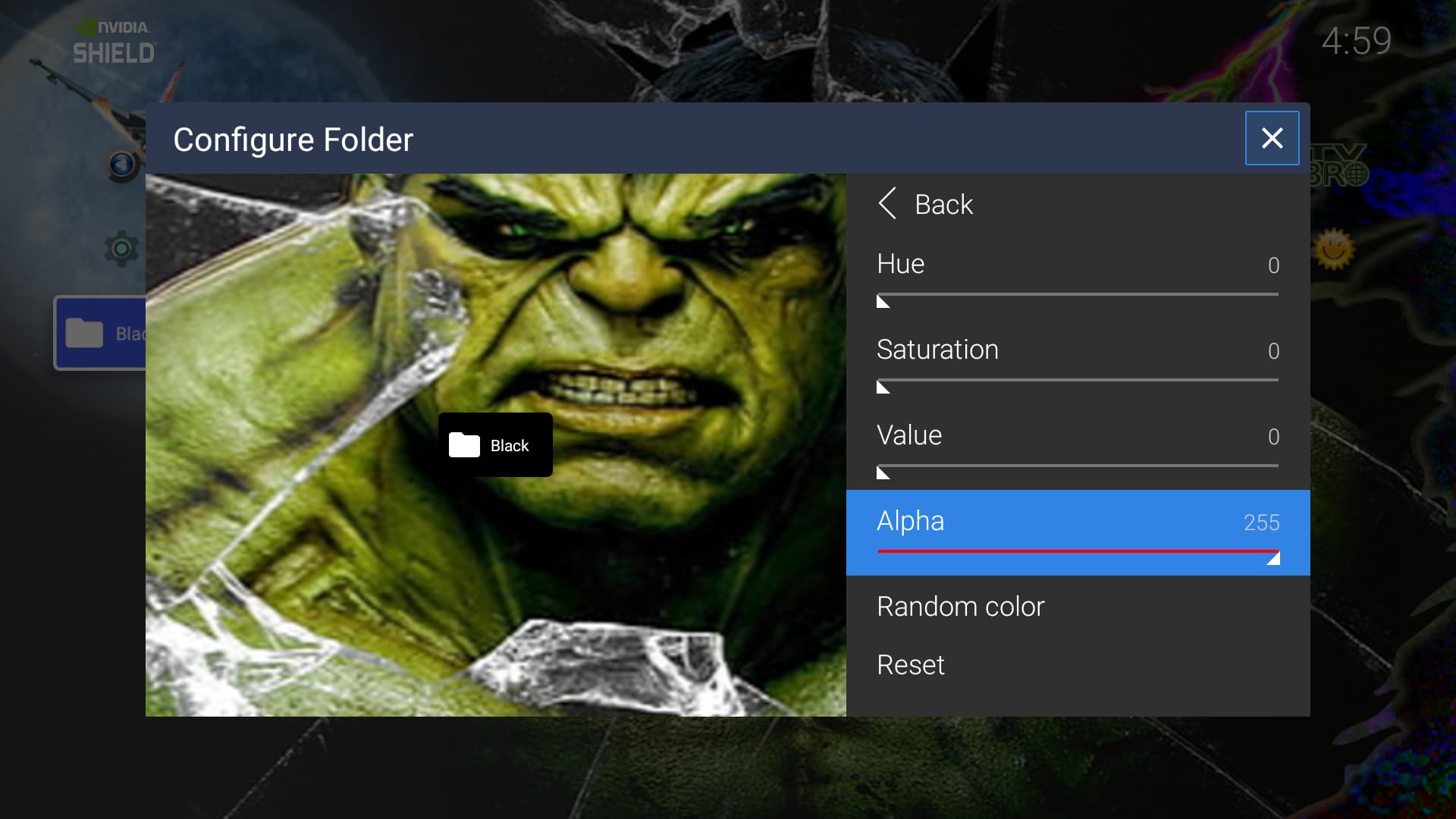Click the Alpha slider handle at 255
Image resolution: width=1456 pixels, height=819 pixels.
point(1274,559)
